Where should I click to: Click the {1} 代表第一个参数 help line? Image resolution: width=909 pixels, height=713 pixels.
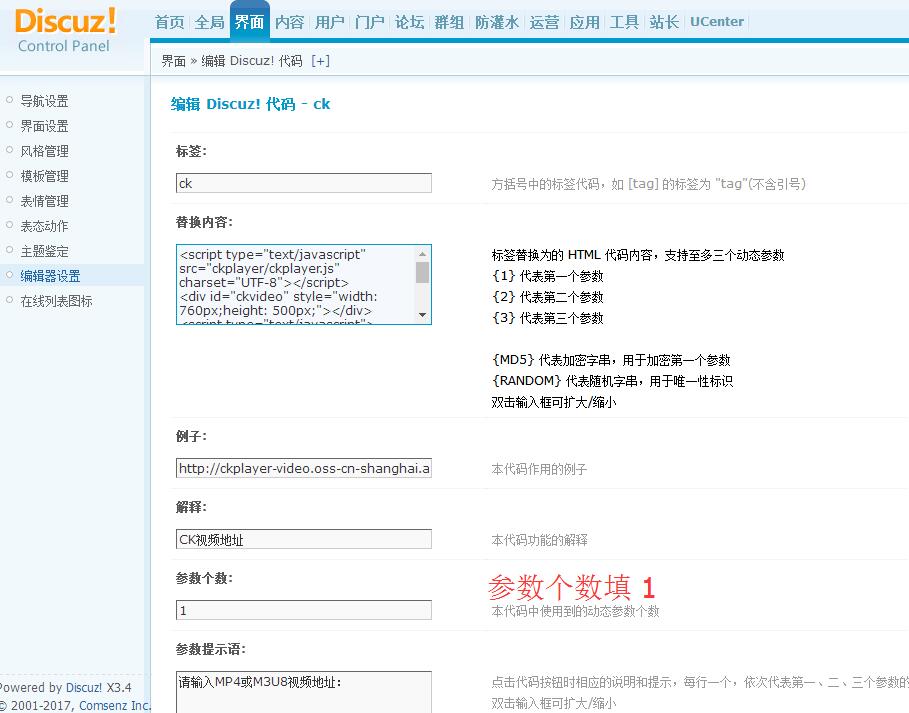tap(548, 276)
